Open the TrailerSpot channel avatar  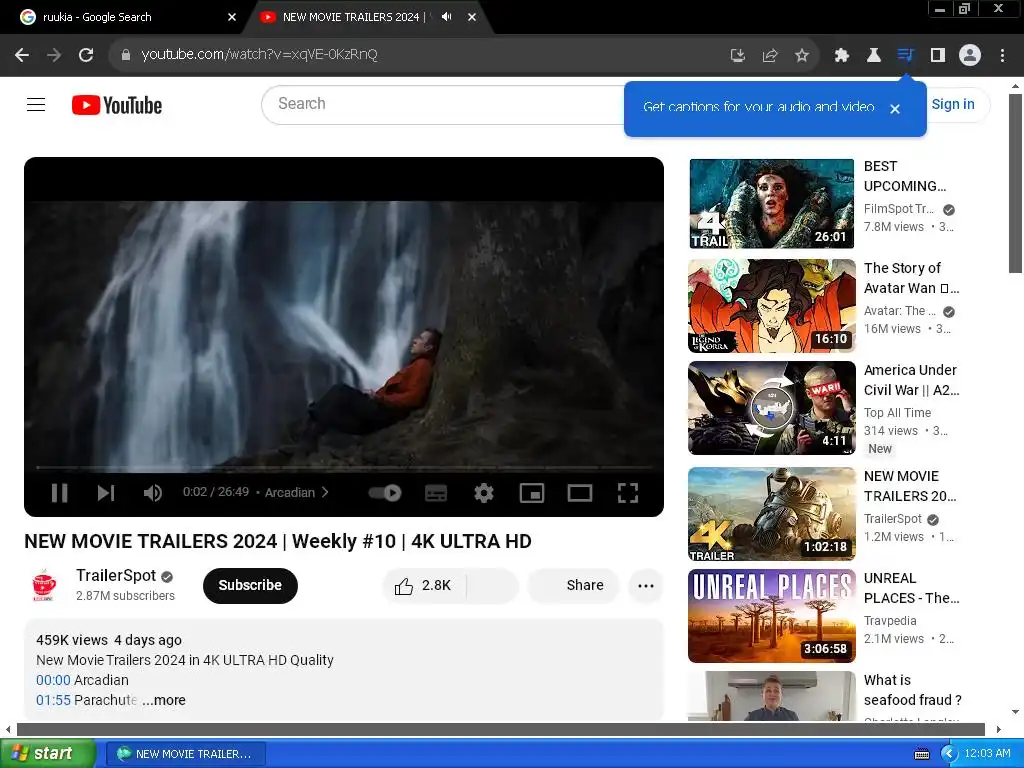click(x=44, y=585)
